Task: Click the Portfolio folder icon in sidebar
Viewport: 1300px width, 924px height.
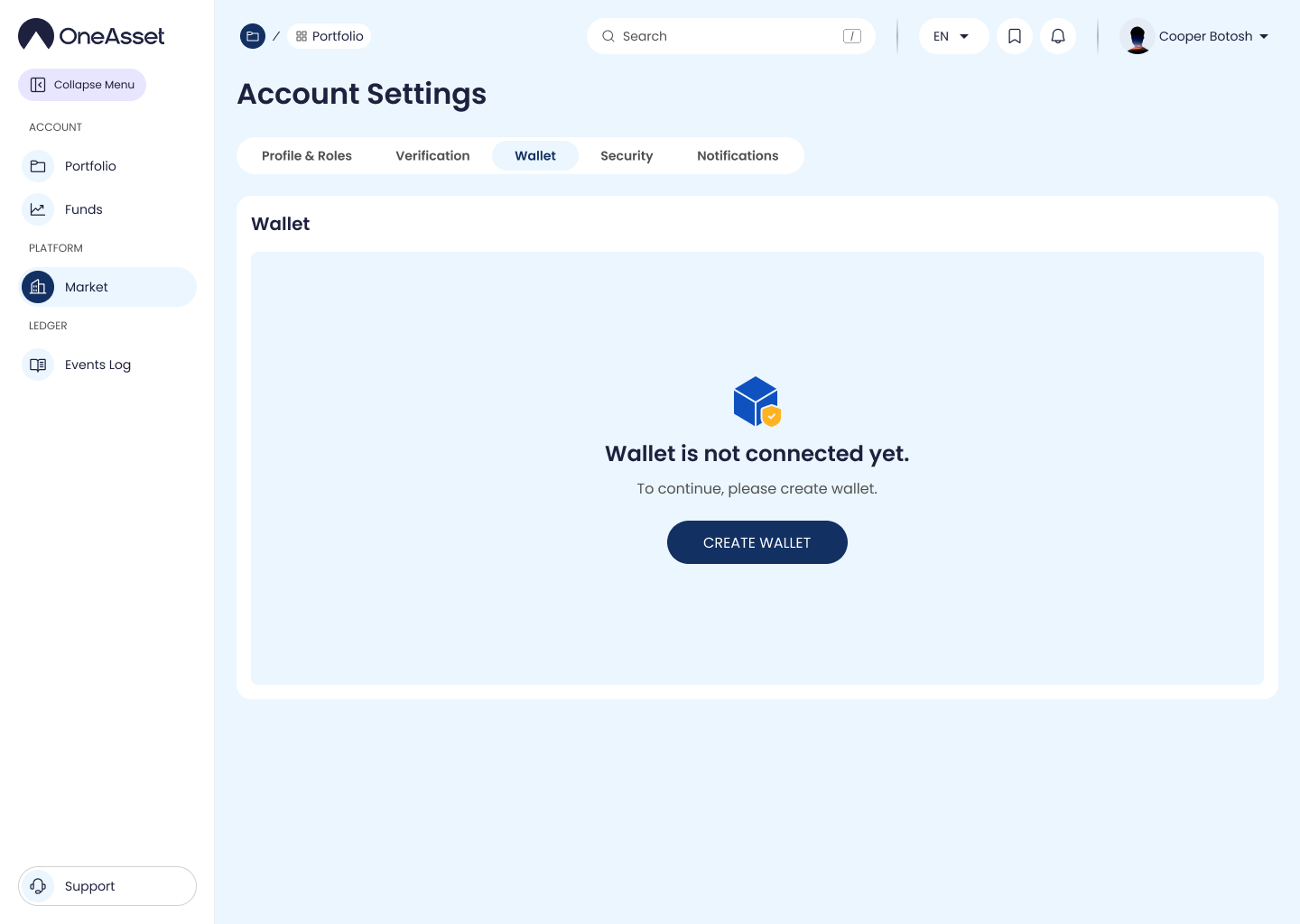Action: point(38,166)
